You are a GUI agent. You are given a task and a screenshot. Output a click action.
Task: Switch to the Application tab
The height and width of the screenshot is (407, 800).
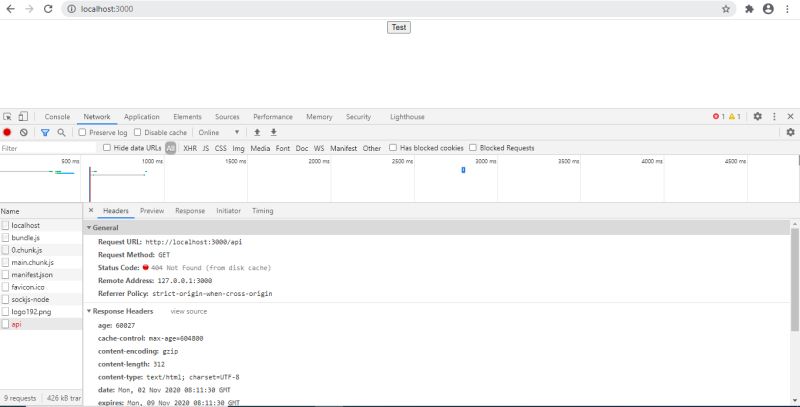click(x=141, y=116)
